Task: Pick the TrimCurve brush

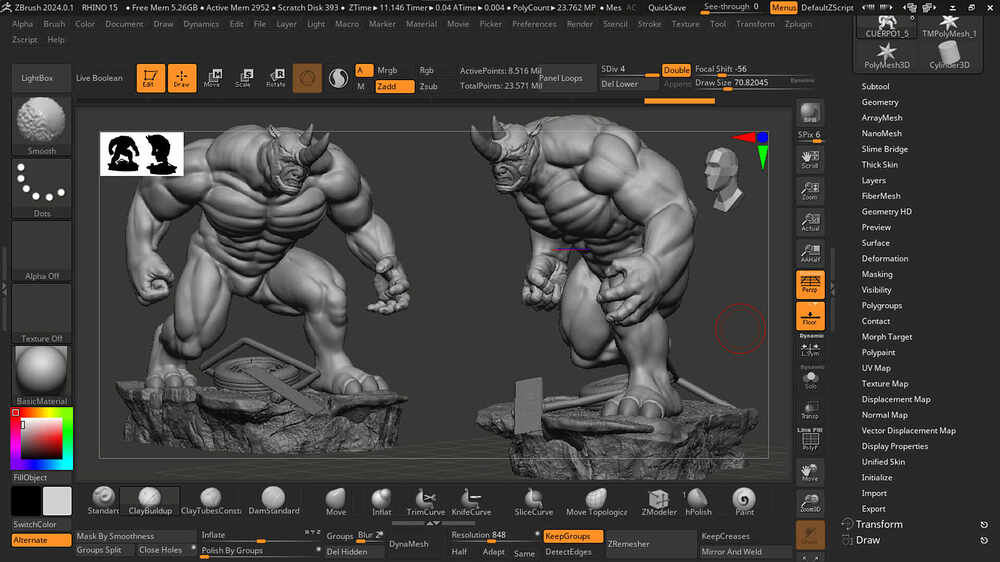Action: click(425, 501)
